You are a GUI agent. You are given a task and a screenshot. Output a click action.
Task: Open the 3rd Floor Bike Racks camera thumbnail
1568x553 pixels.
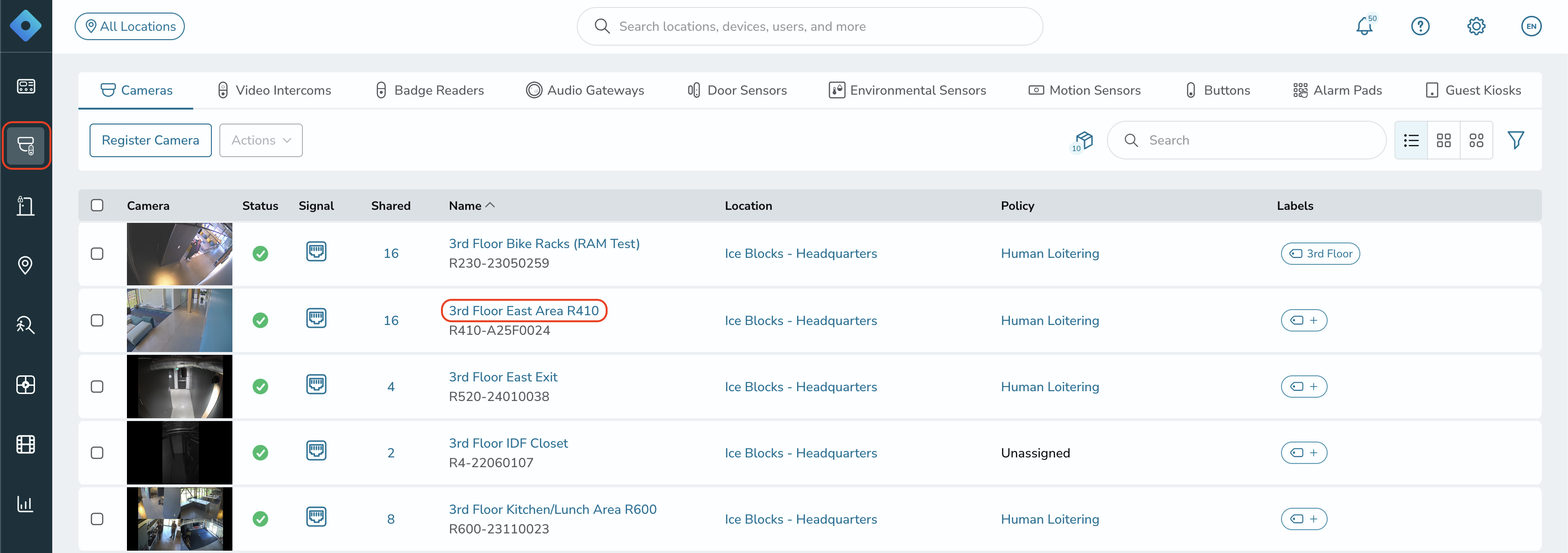click(x=180, y=254)
